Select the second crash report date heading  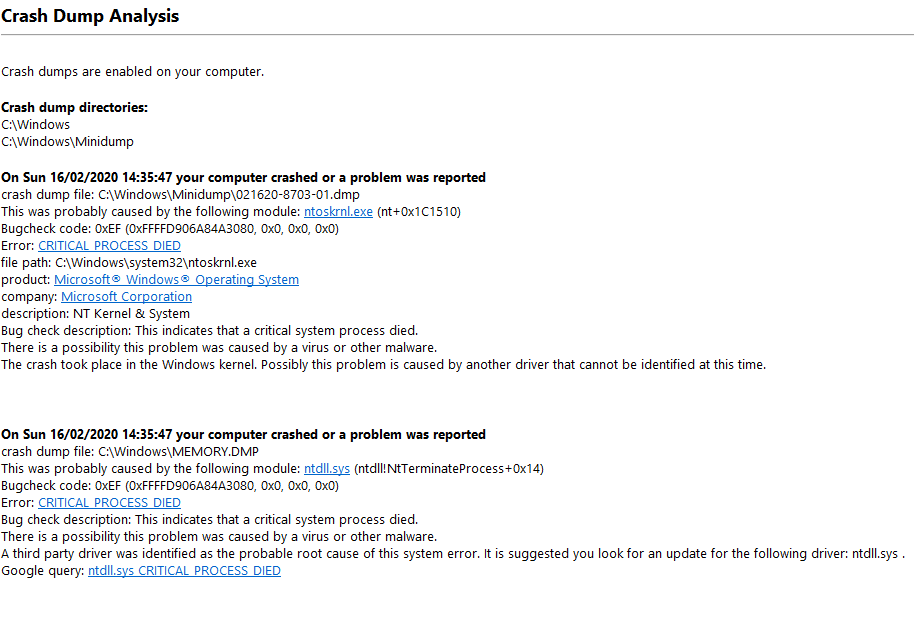(243, 435)
